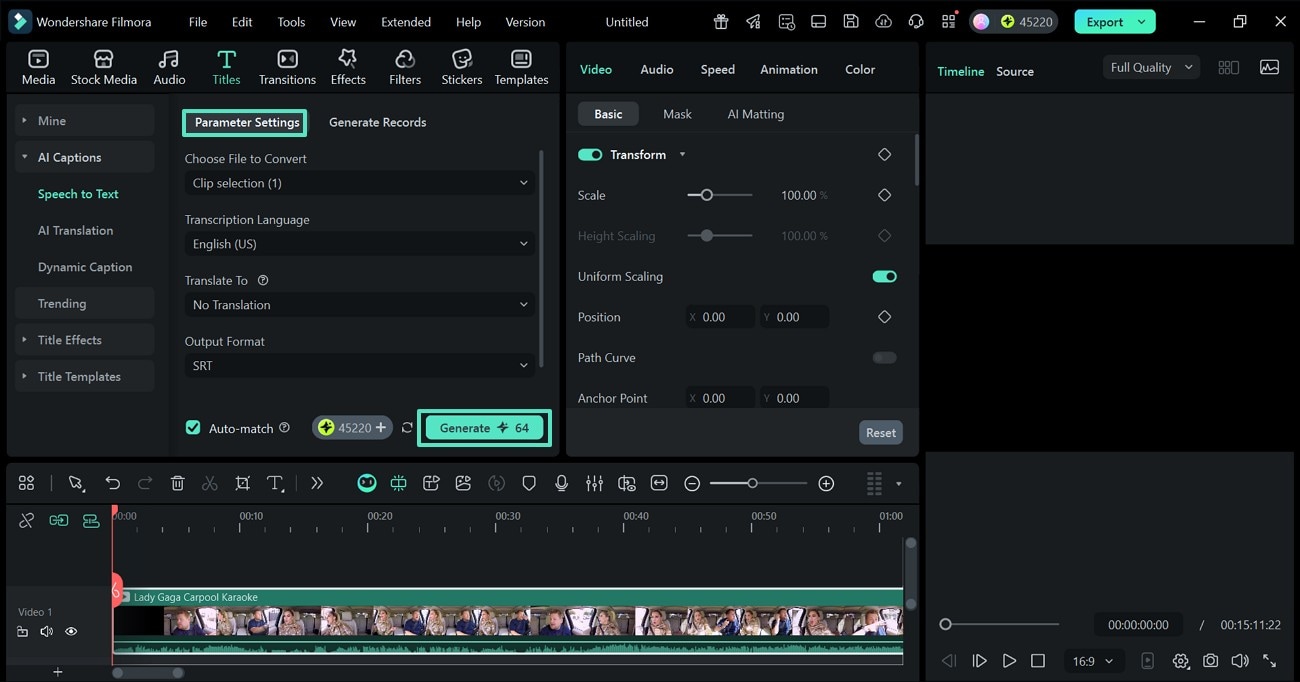Delete the selected clip with the trash icon
This screenshot has height=682, width=1300.
(177, 483)
